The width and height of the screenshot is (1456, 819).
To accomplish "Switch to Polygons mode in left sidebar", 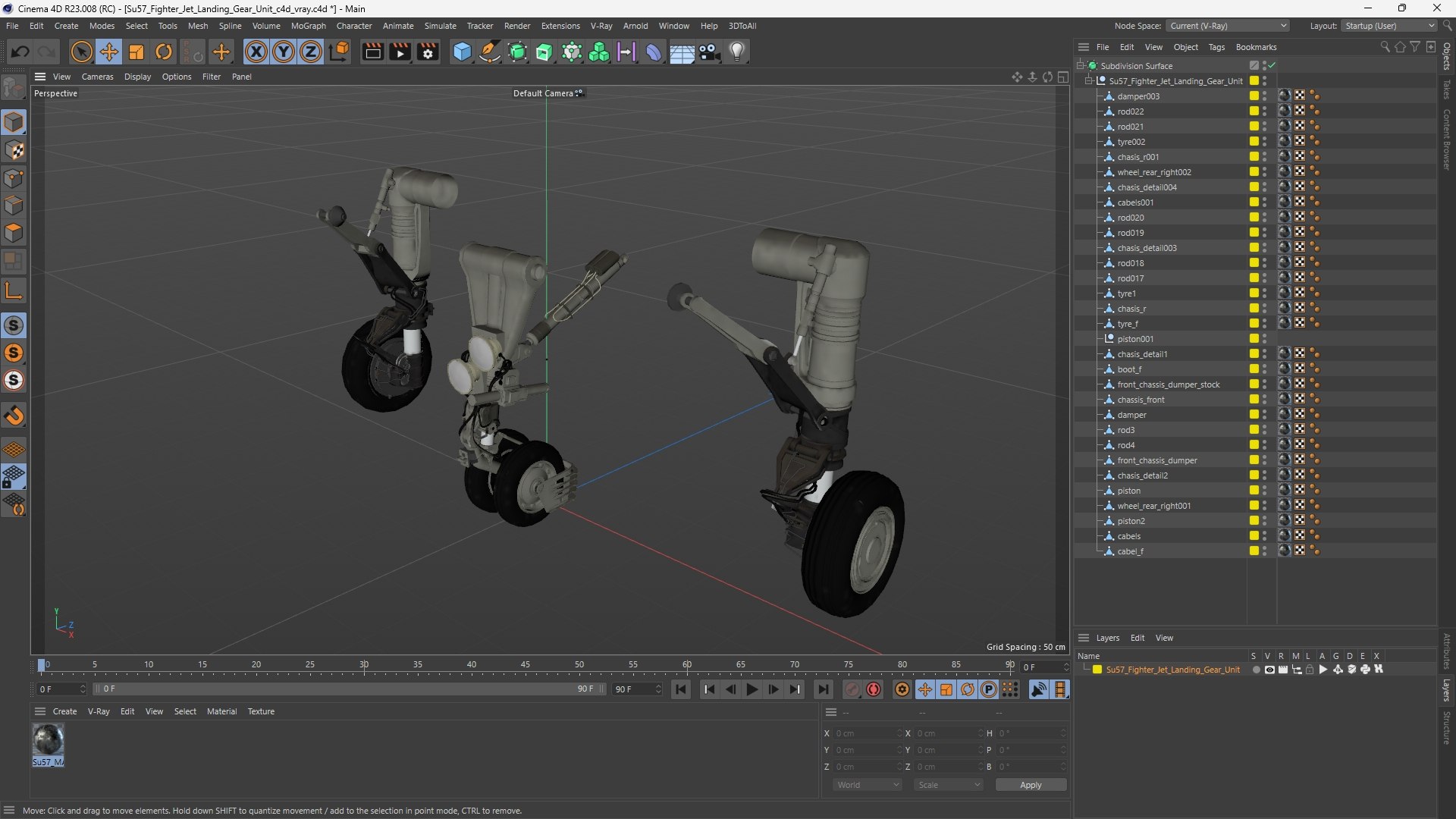I will [14, 233].
